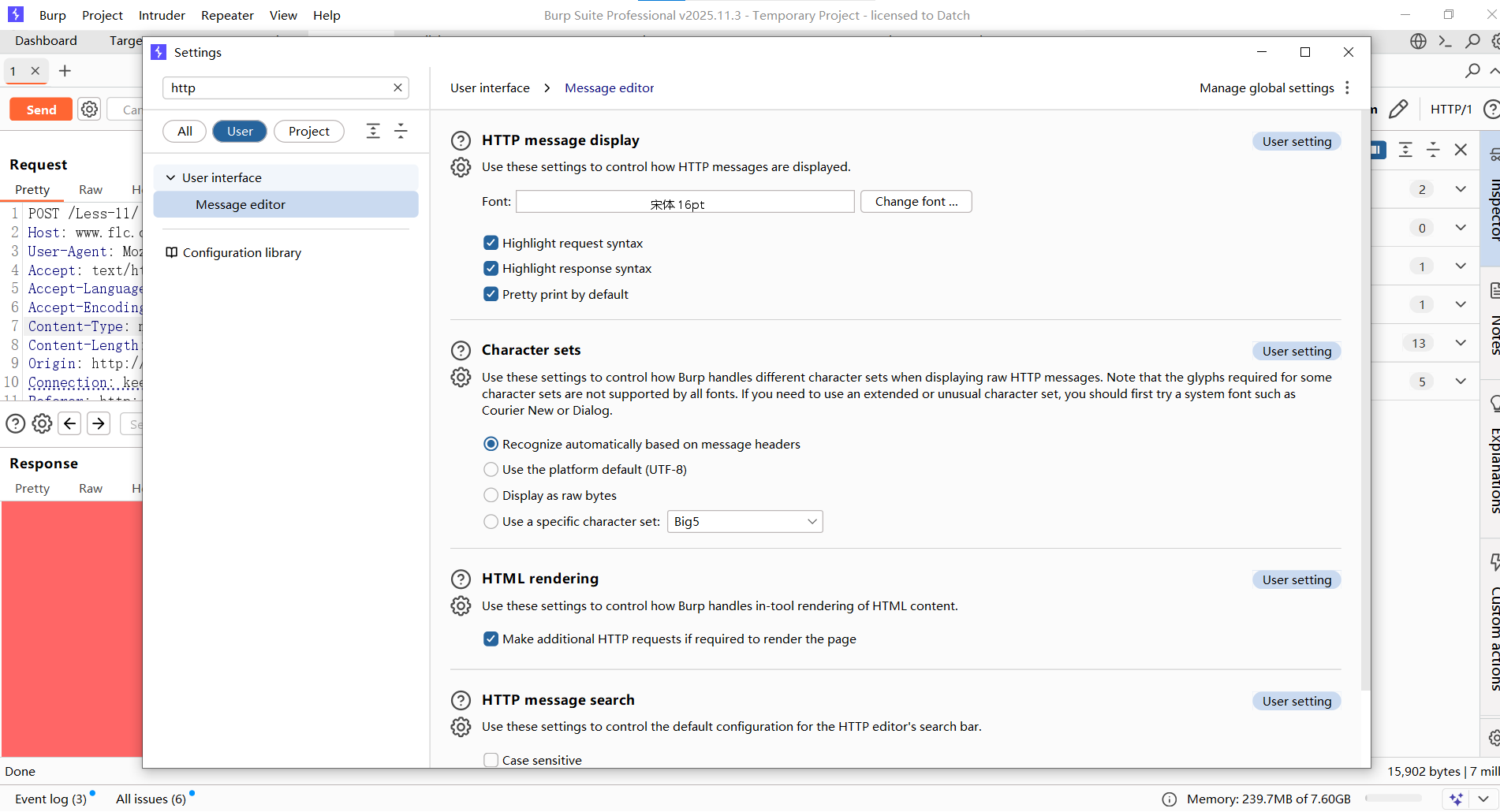Expand the Inspector row showing 5
Screen dimensions: 1500x812
[1461, 382]
